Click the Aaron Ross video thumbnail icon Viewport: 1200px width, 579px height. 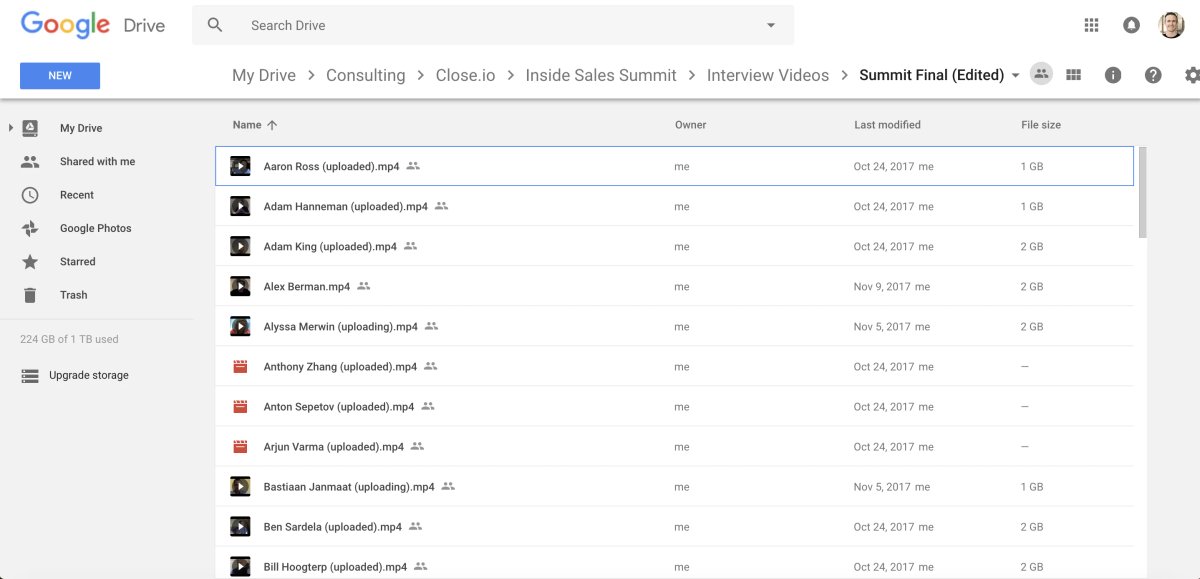[x=240, y=166]
